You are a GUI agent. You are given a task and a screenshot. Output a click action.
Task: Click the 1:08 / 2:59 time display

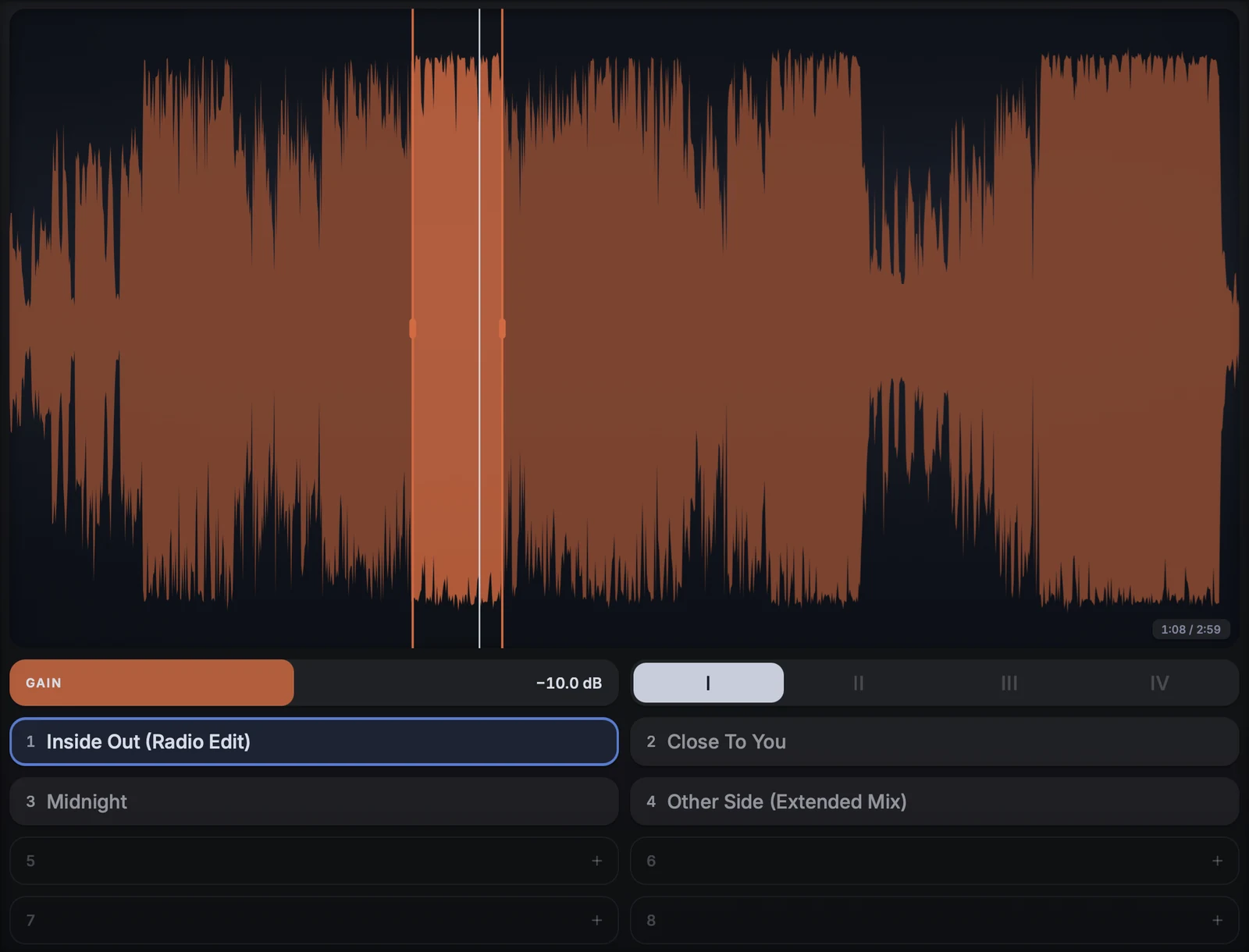[x=1190, y=629]
